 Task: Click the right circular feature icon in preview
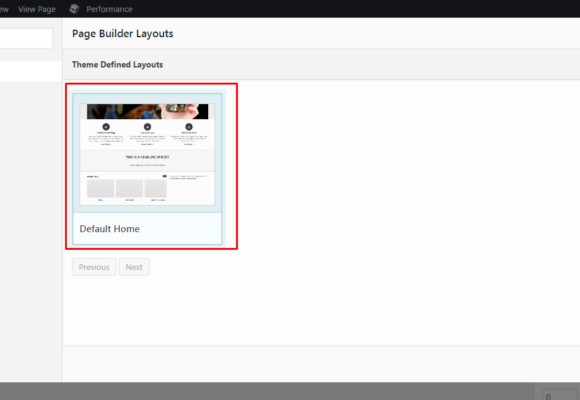pos(189,127)
